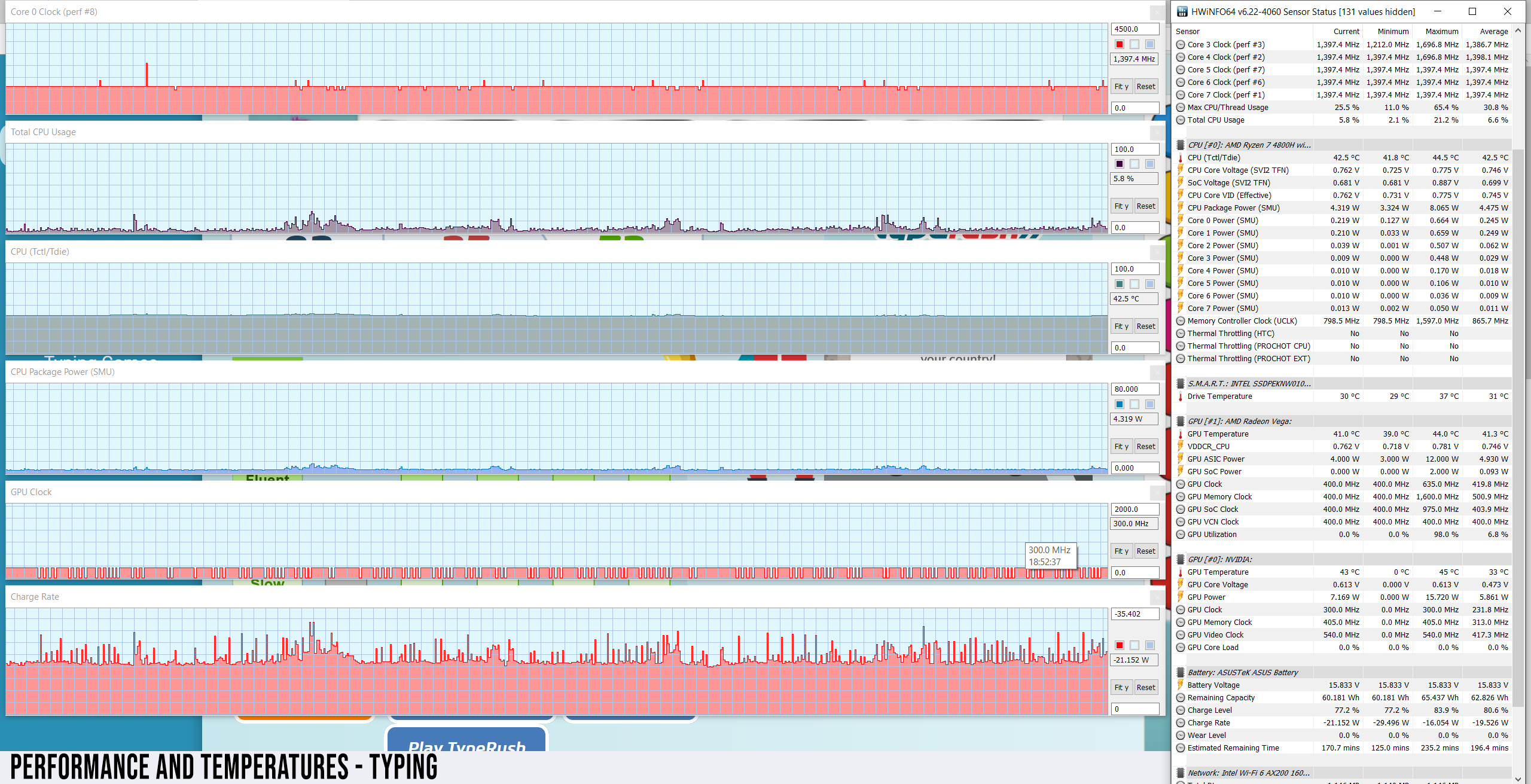Click the lightning icon of CPU Package Power (SMU) row

pyautogui.click(x=1181, y=208)
